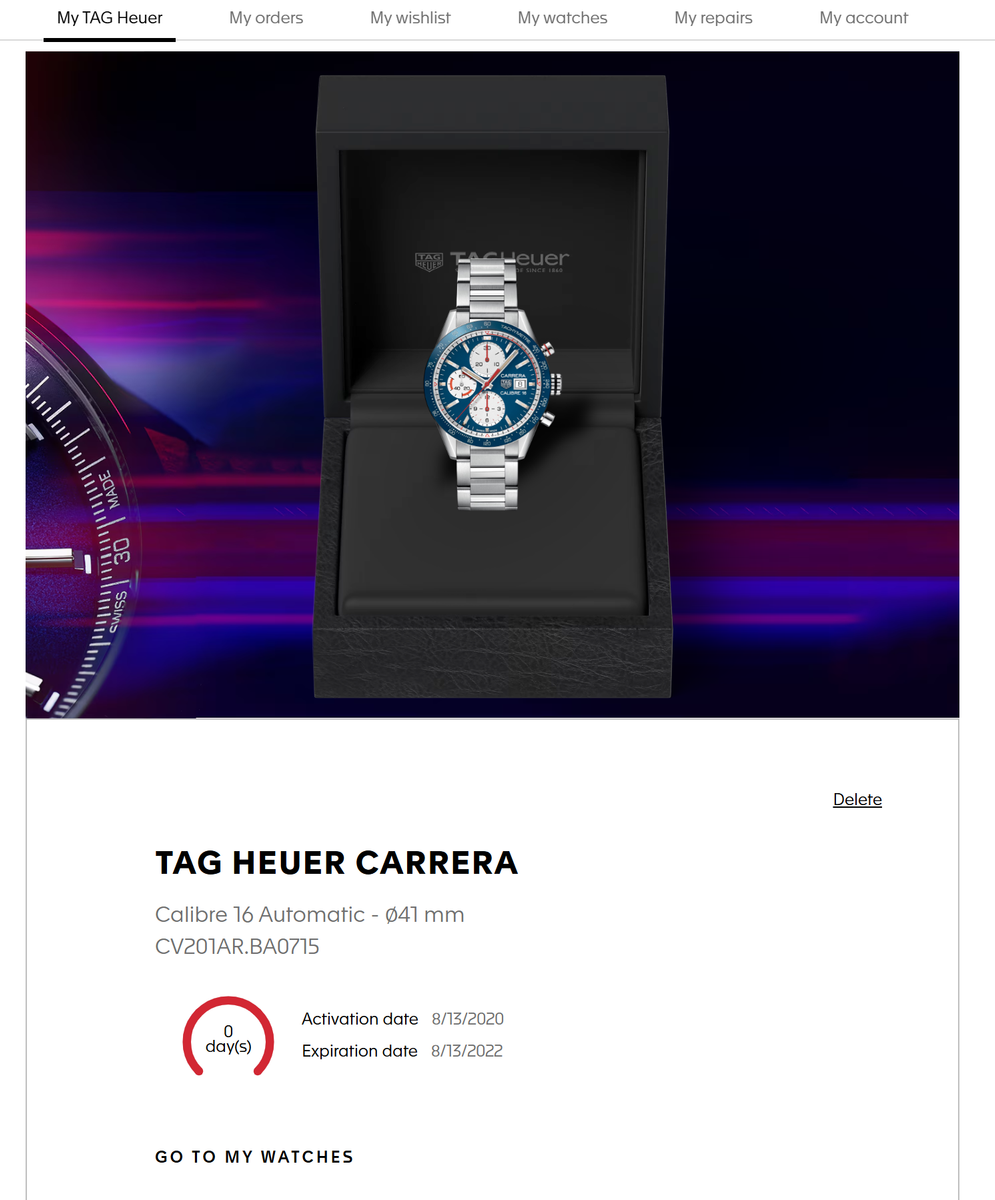The width and height of the screenshot is (995, 1200).
Task: Go to the My watches tab
Action: point(562,18)
